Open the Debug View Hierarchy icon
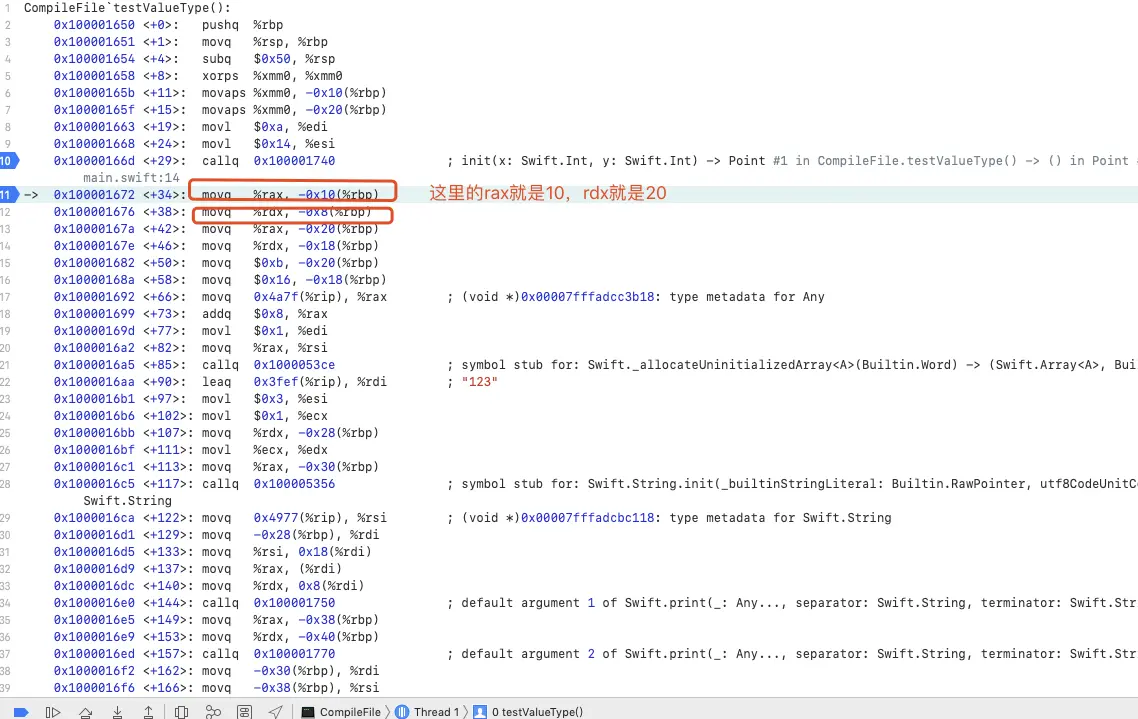1138x719 pixels. pyautogui.click(x=181, y=712)
